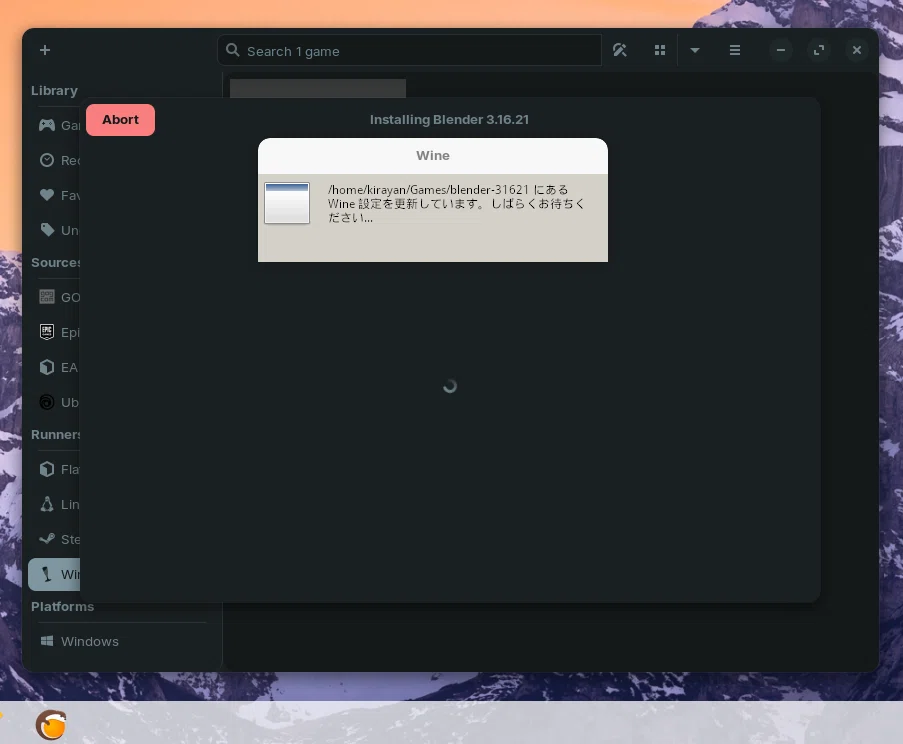903x744 pixels.
Task: Click the Platforms section header
Action: pyautogui.click(x=62, y=606)
